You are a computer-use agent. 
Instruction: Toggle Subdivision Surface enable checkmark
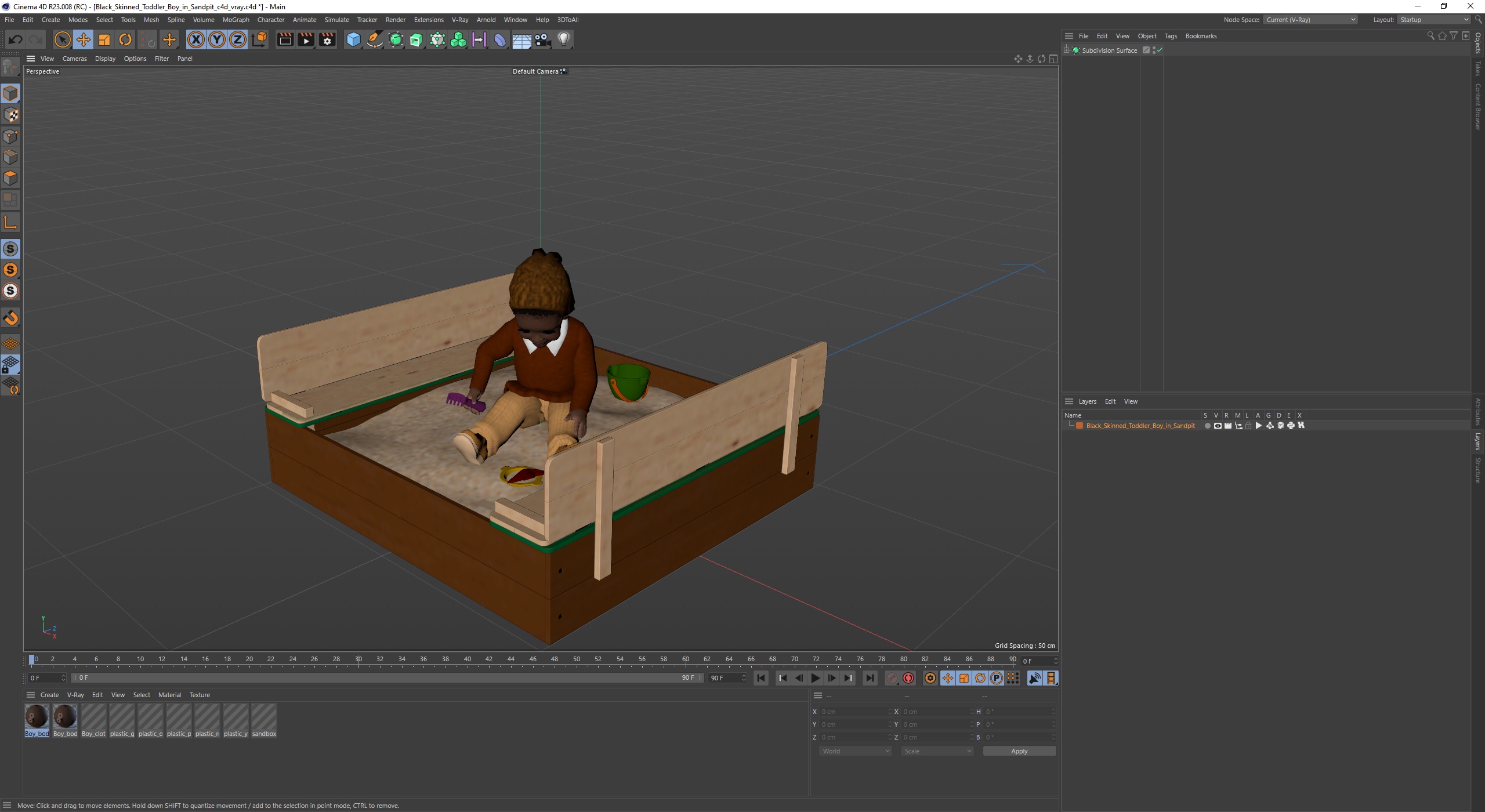click(x=1159, y=50)
